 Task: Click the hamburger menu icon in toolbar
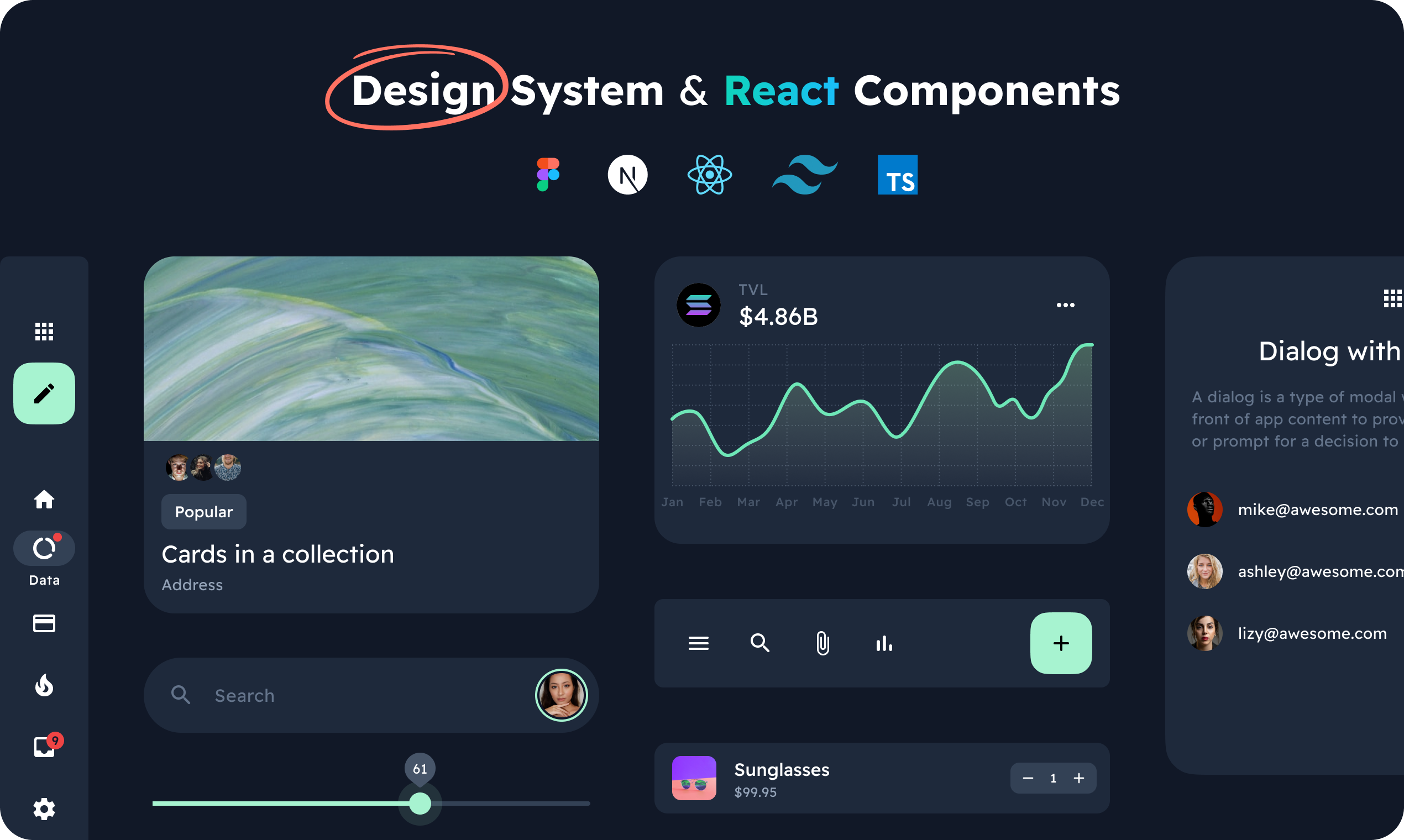698,643
